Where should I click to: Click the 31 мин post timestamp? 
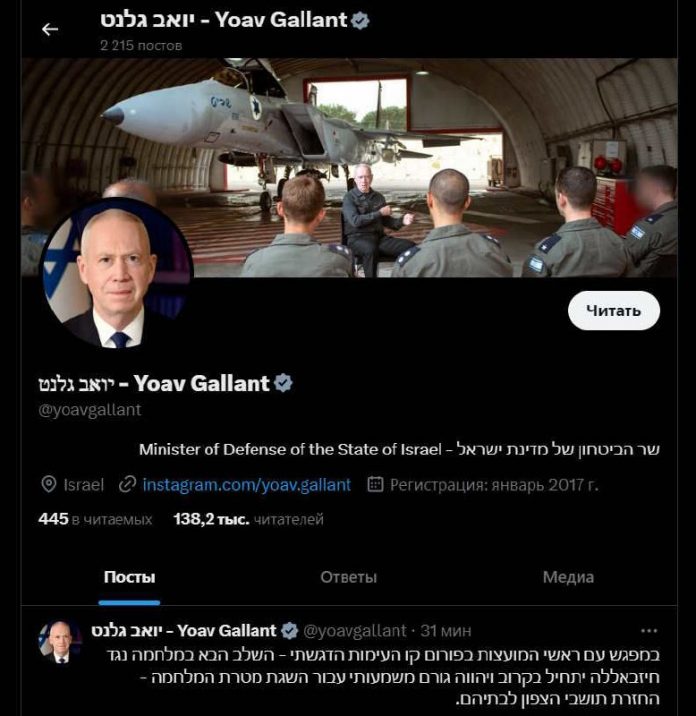445,631
